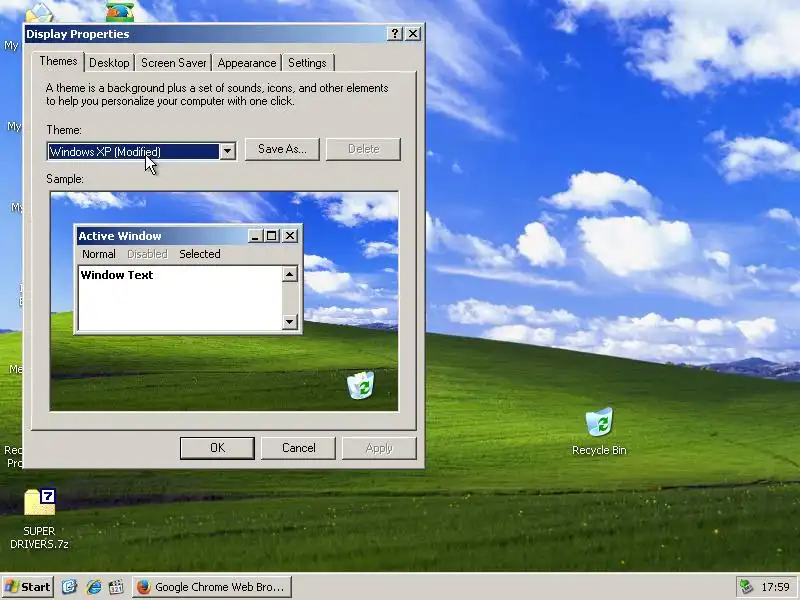Click the sample window's scroll down arrow
Viewport: 800px width, 600px height.
pyautogui.click(x=290, y=321)
